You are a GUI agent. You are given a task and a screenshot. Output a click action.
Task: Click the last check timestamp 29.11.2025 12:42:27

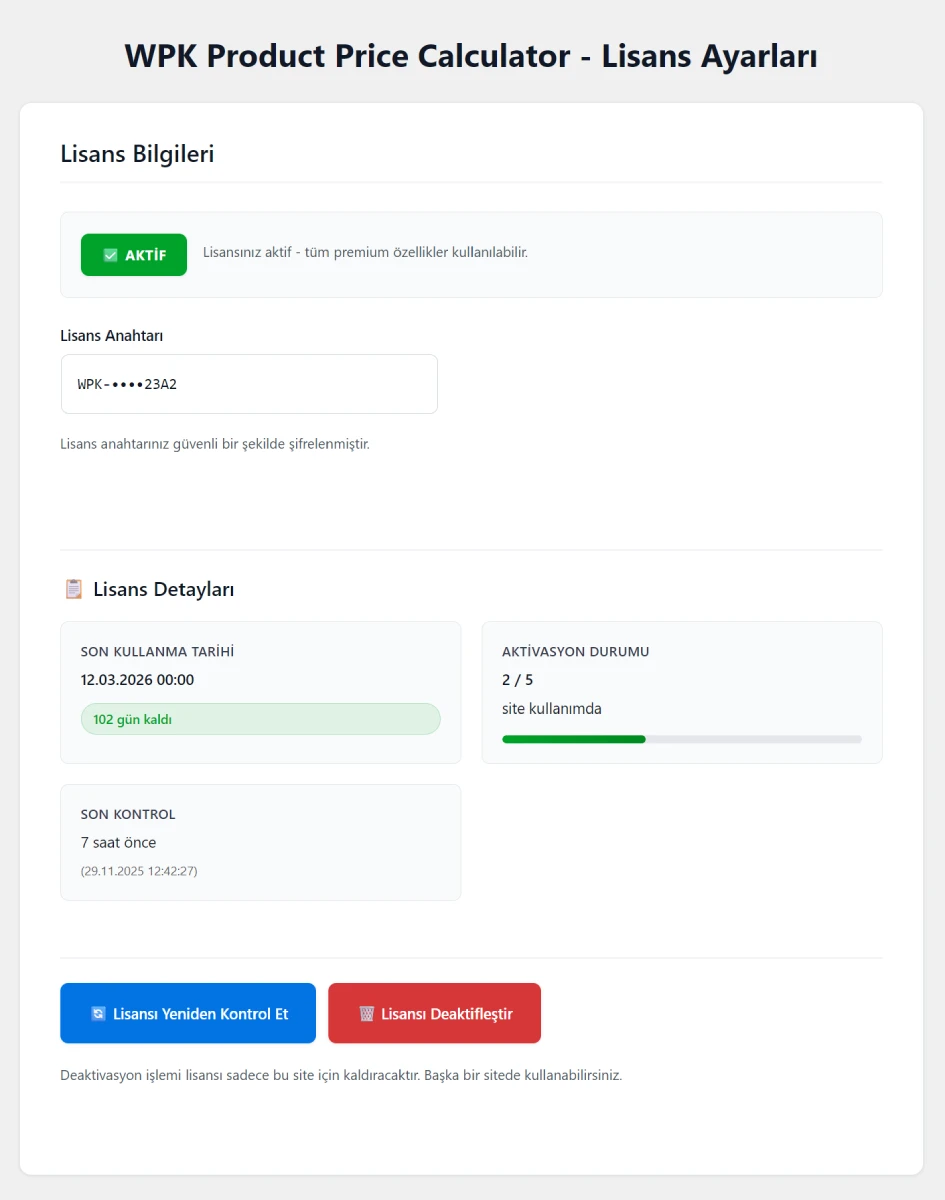click(139, 871)
